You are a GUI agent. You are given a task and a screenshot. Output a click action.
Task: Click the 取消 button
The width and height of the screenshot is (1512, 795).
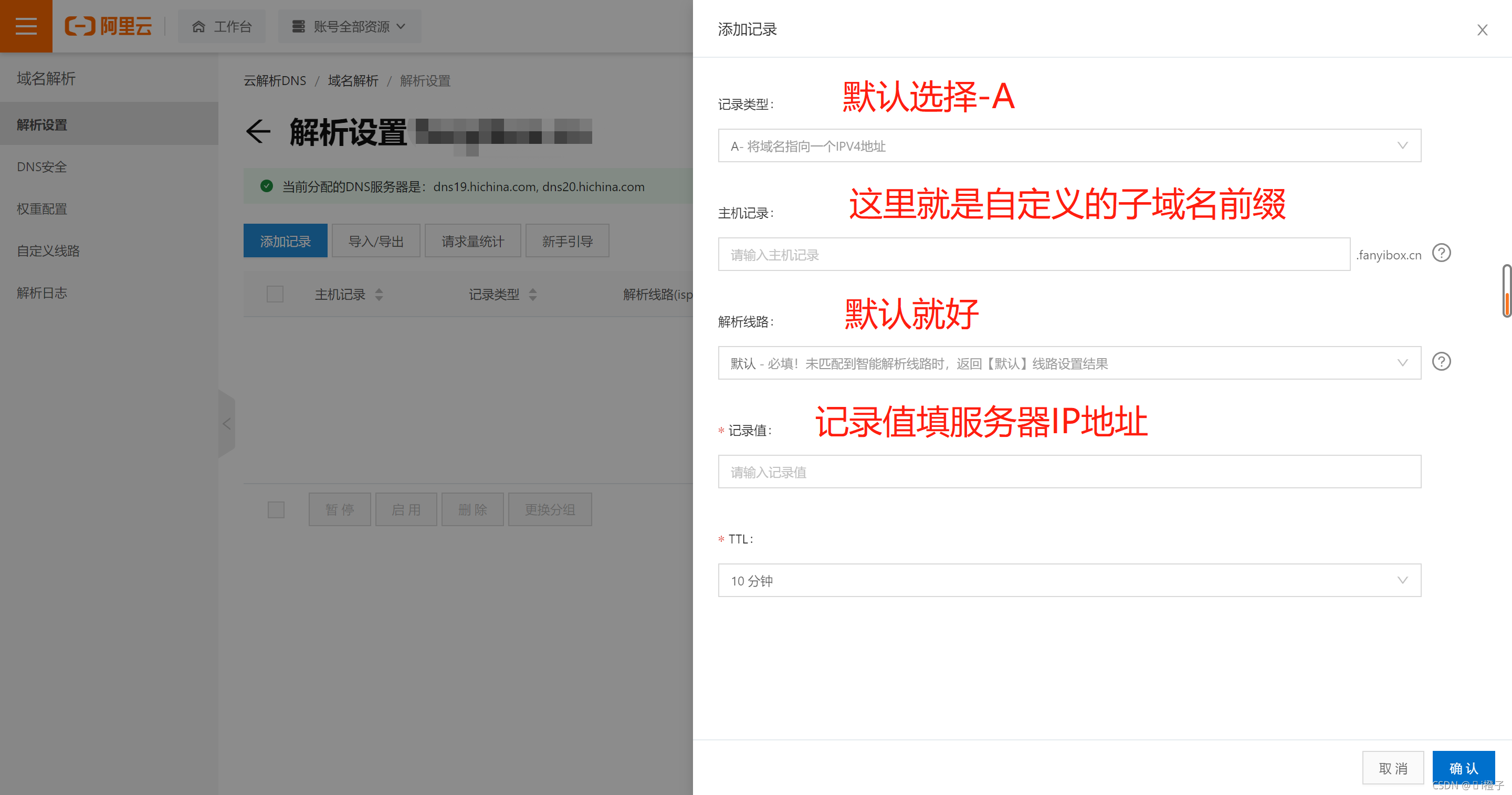click(x=1393, y=767)
